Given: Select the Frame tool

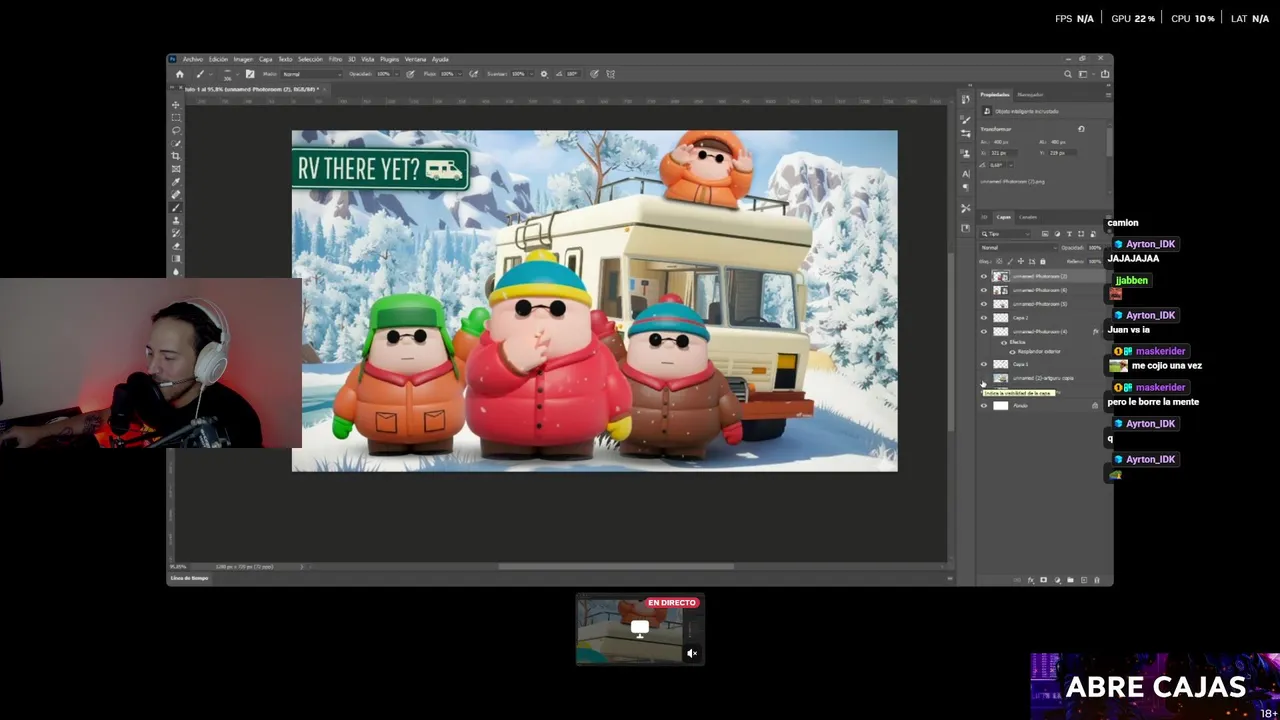Looking at the screenshot, I should coord(176,169).
